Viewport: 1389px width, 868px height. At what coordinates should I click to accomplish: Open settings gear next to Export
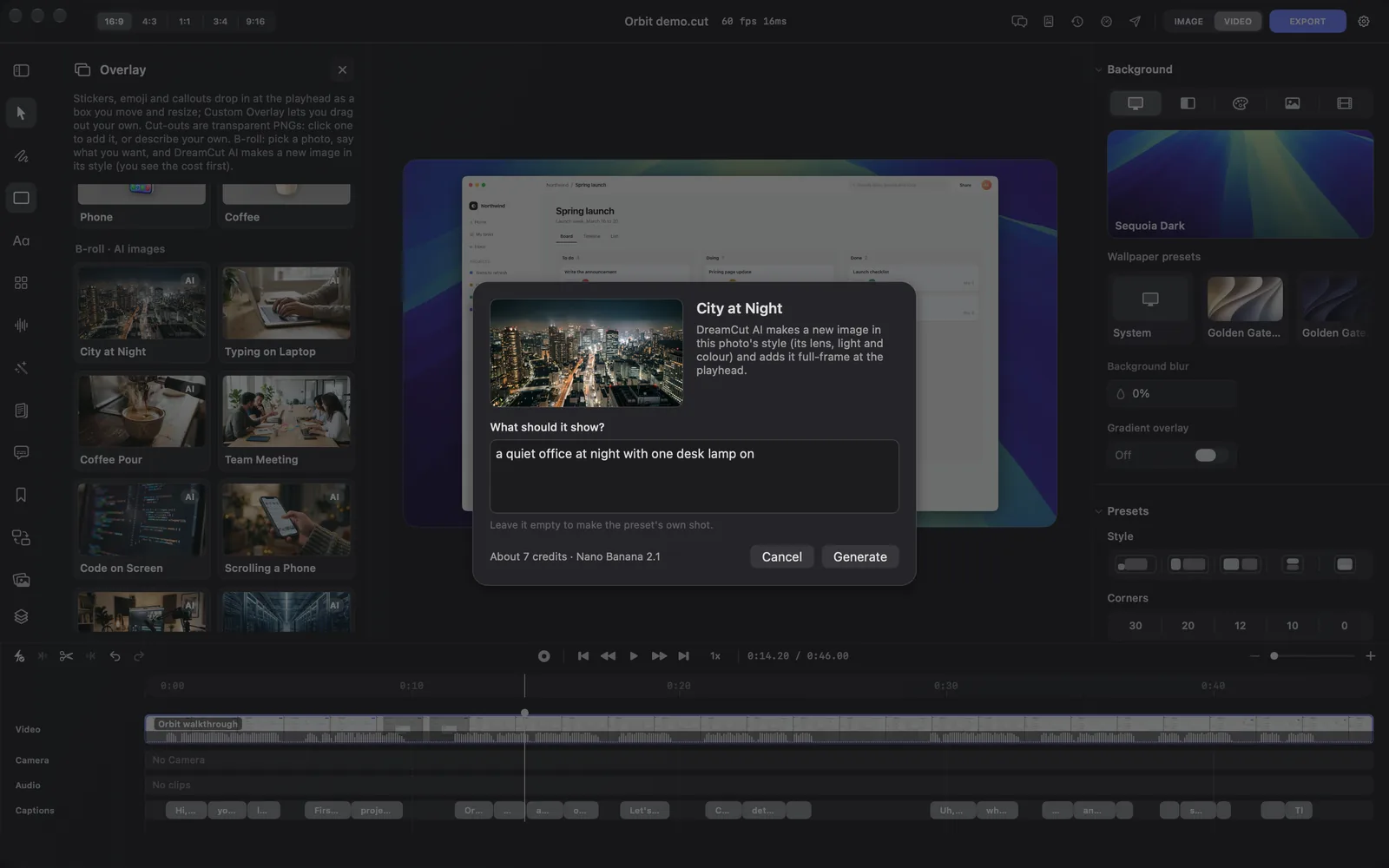[x=1364, y=22]
